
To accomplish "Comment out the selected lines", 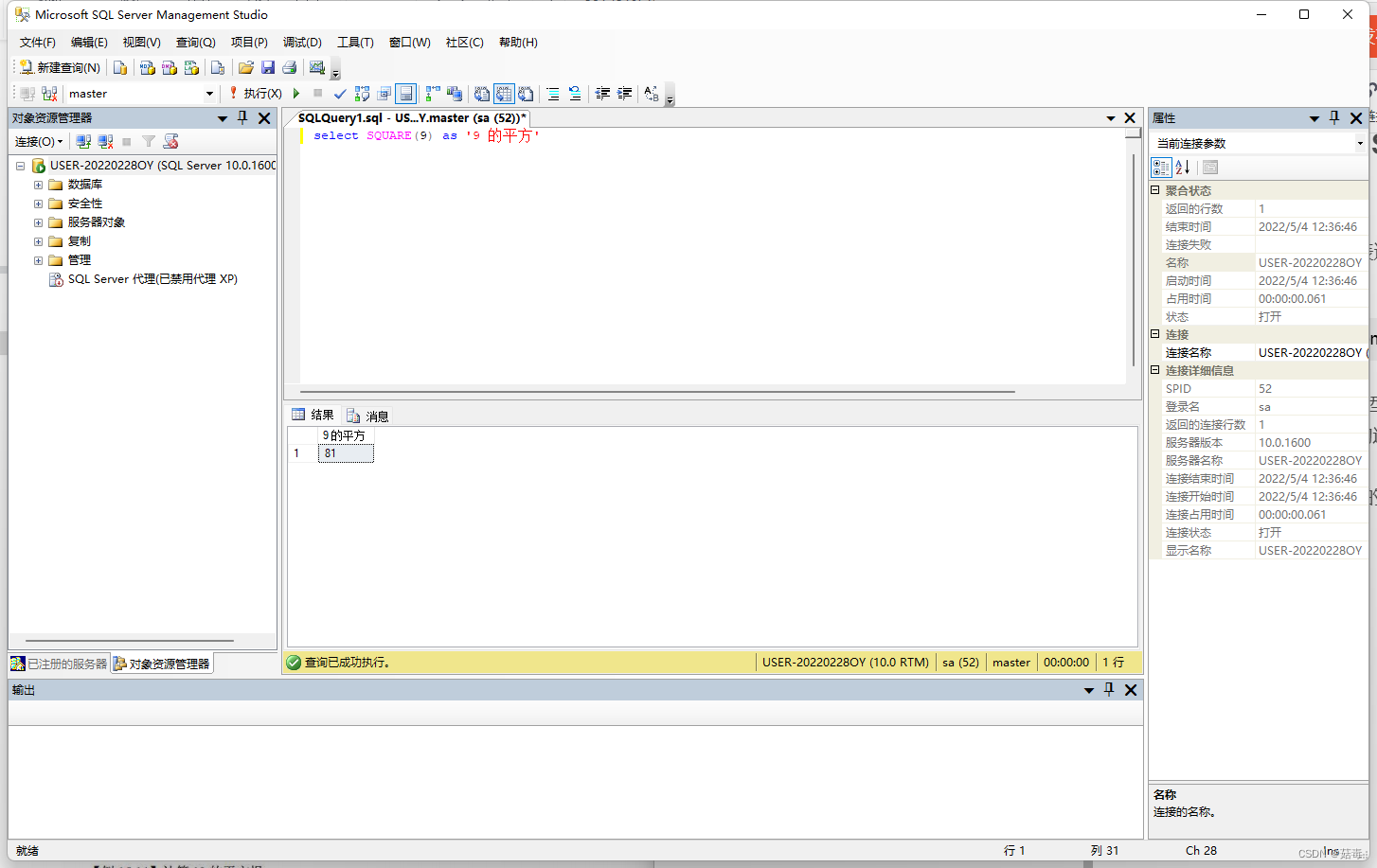I will [x=553, y=94].
